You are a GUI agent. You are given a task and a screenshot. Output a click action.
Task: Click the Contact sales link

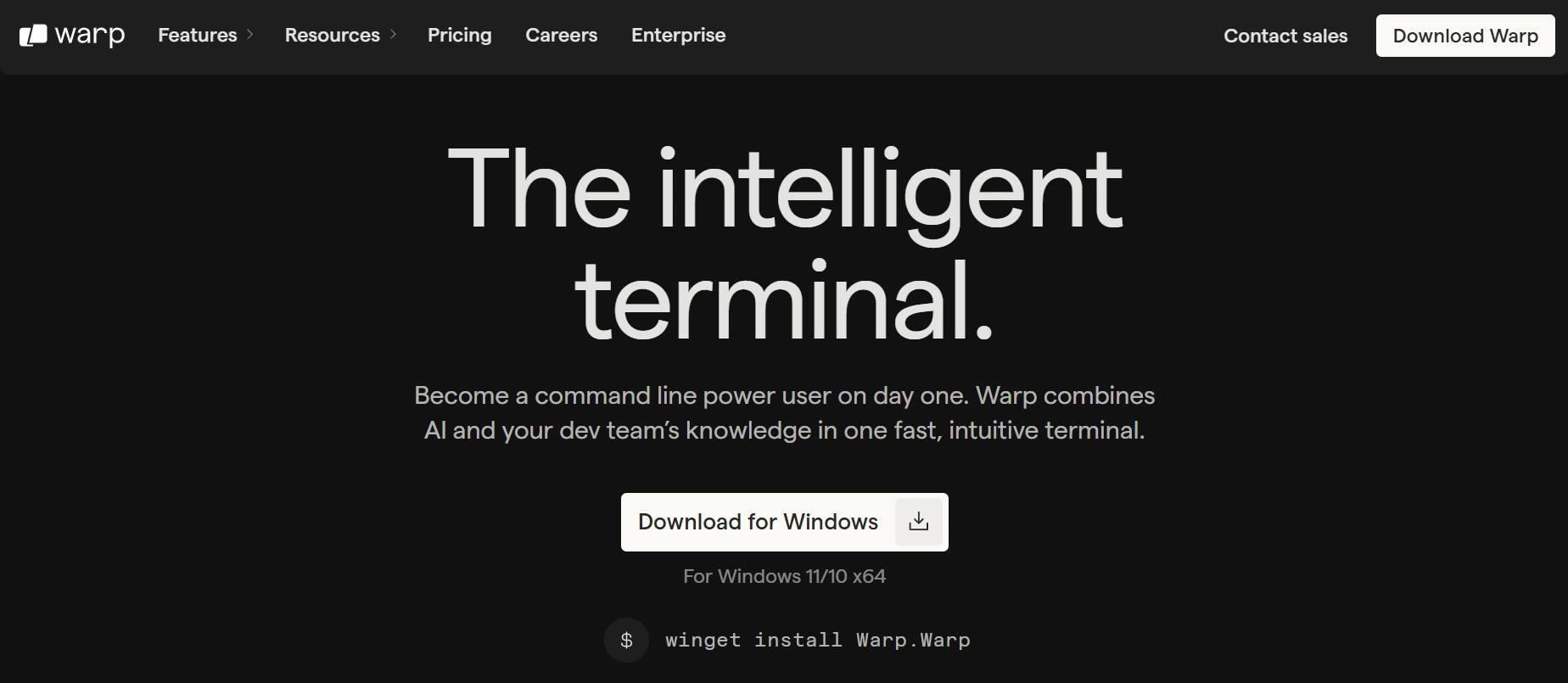click(x=1285, y=36)
